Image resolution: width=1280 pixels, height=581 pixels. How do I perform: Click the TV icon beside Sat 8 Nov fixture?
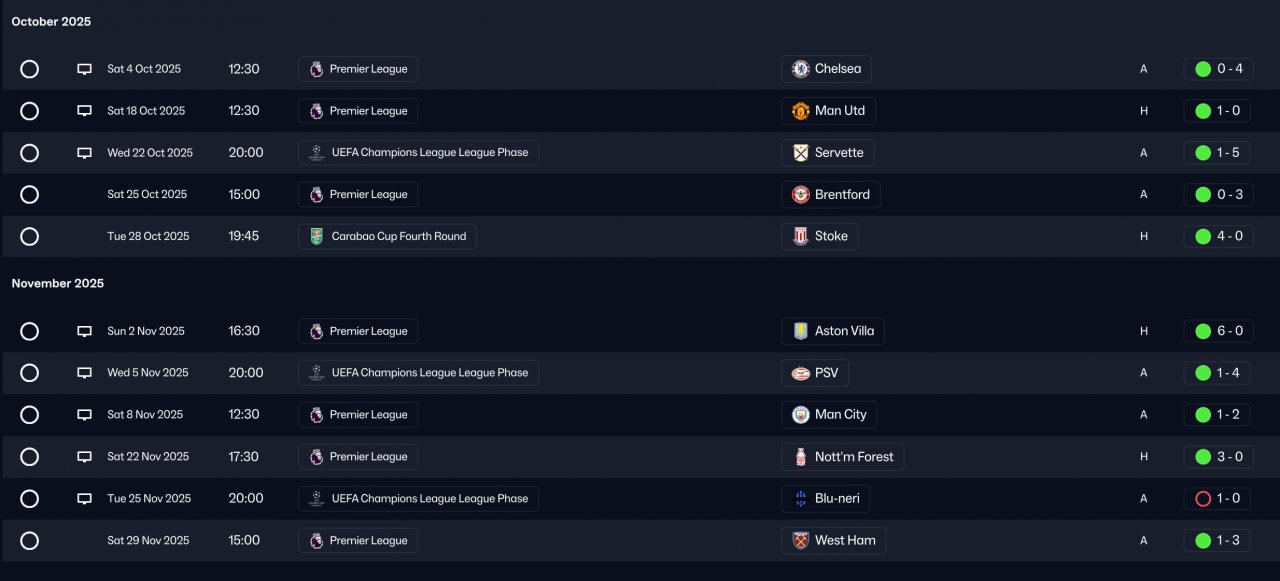tap(85, 415)
